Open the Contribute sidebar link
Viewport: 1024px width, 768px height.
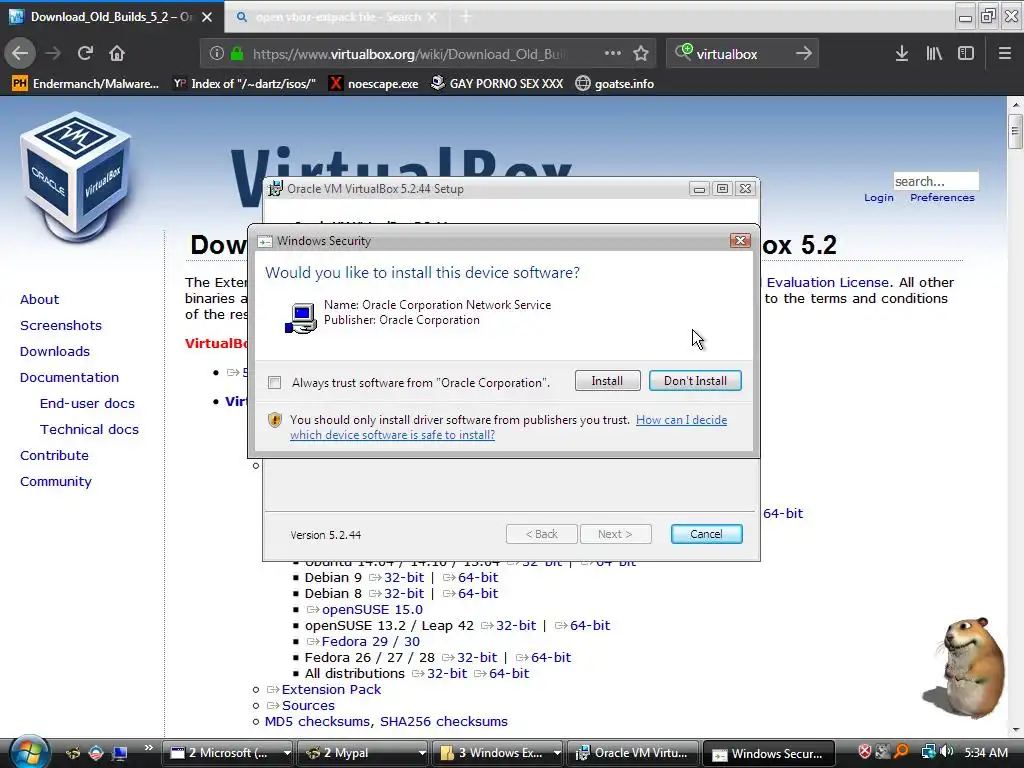point(54,455)
